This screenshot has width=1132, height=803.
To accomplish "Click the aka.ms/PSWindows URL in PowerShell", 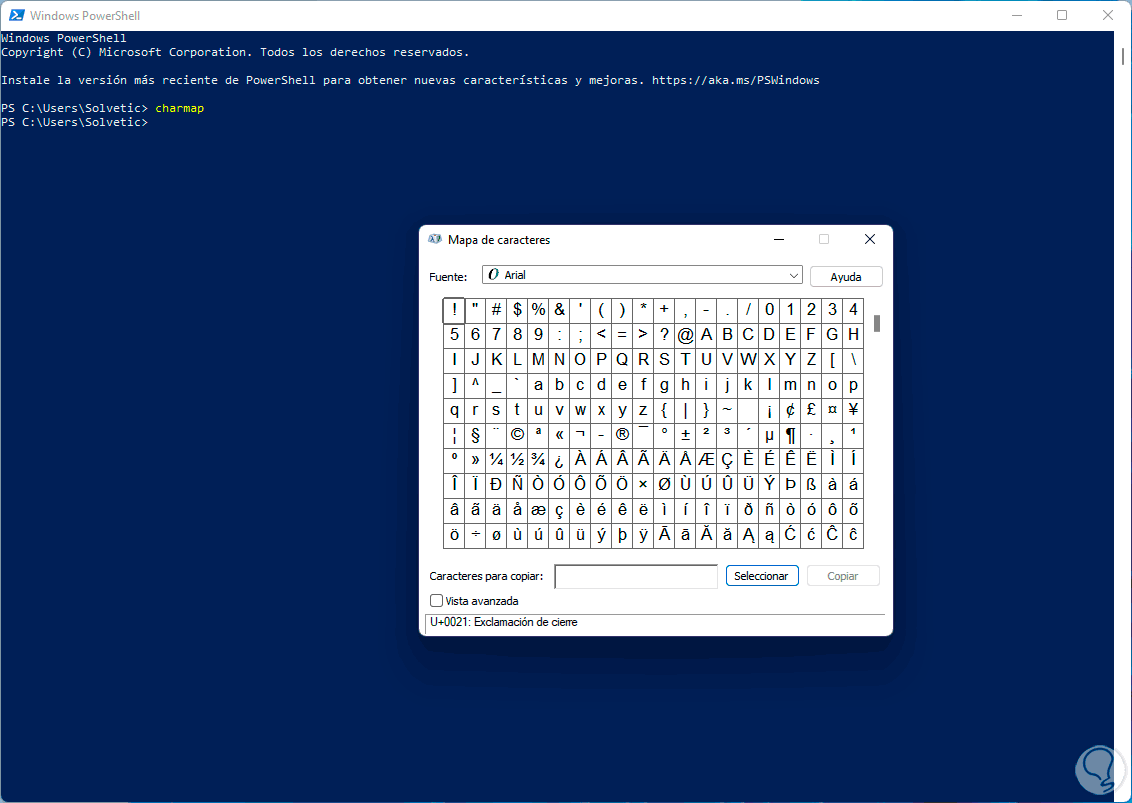I will pos(736,80).
